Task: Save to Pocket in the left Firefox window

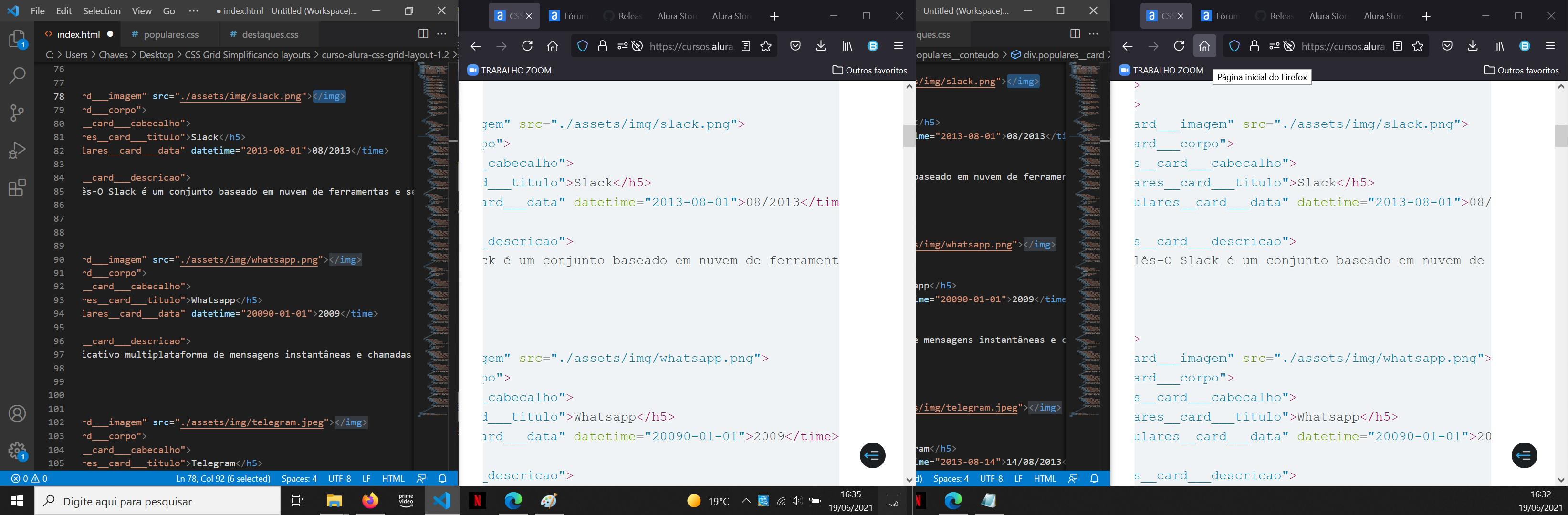Action: pyautogui.click(x=795, y=46)
